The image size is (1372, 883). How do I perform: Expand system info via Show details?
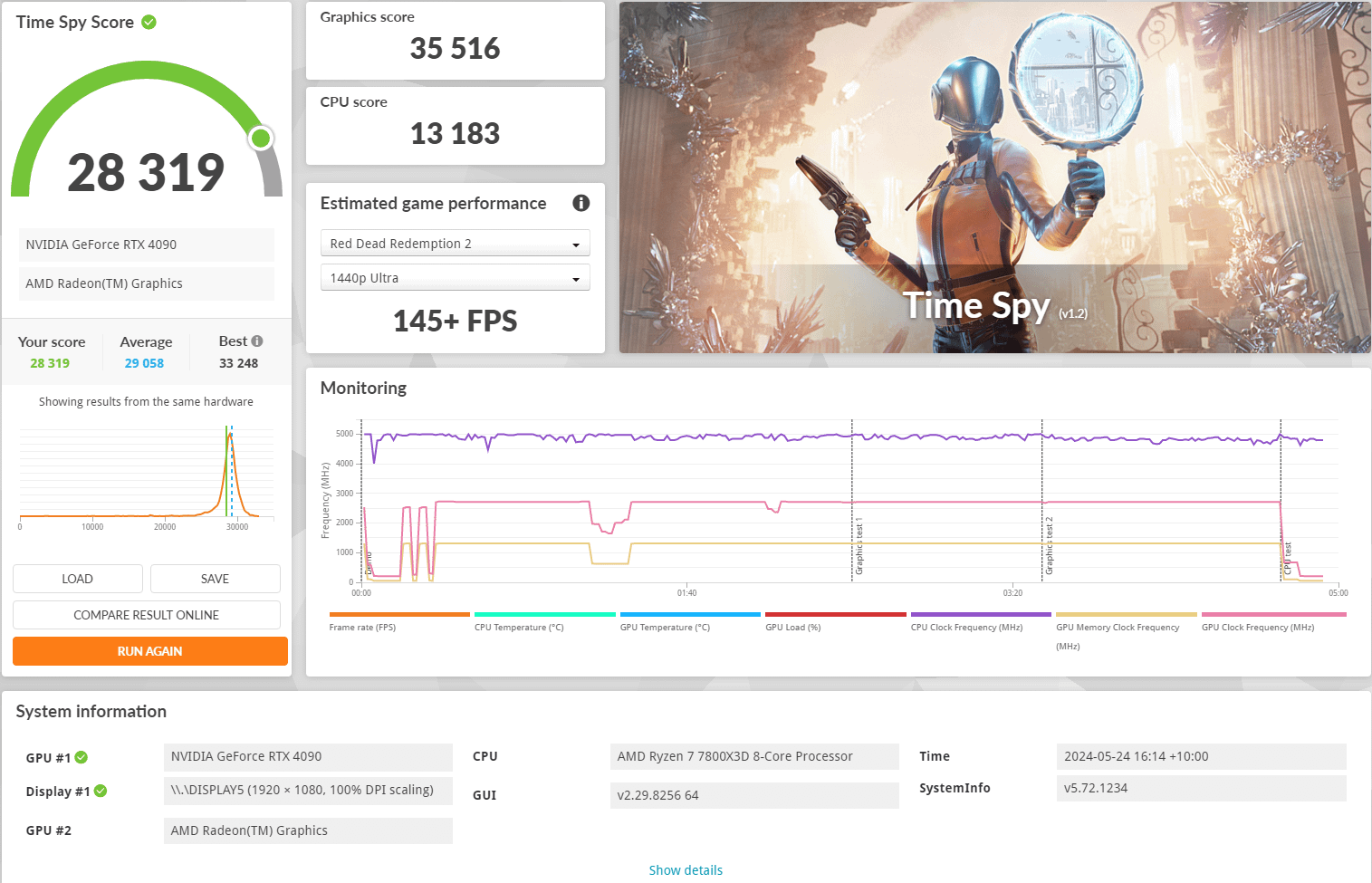click(x=686, y=870)
